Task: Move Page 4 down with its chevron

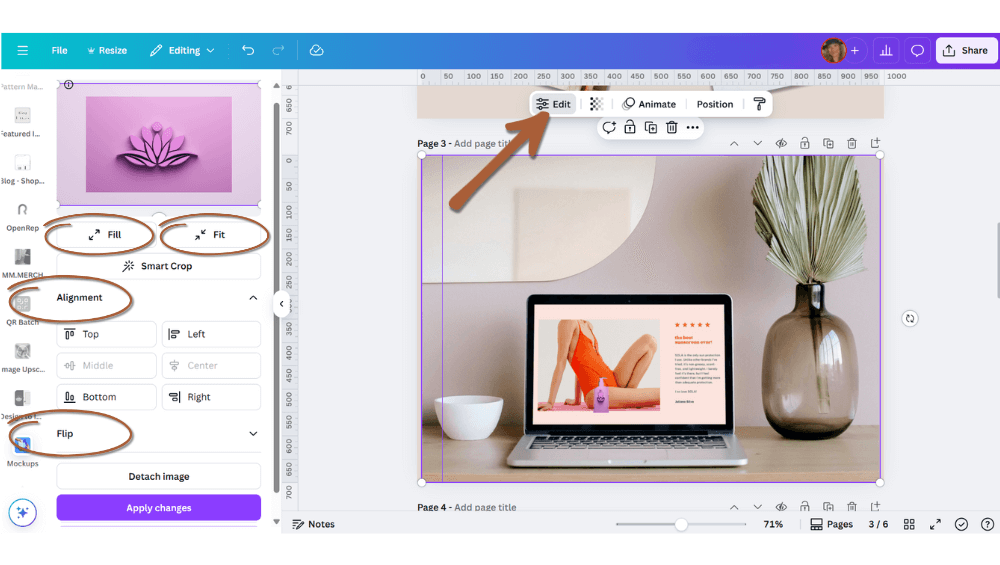Action: coord(758,507)
